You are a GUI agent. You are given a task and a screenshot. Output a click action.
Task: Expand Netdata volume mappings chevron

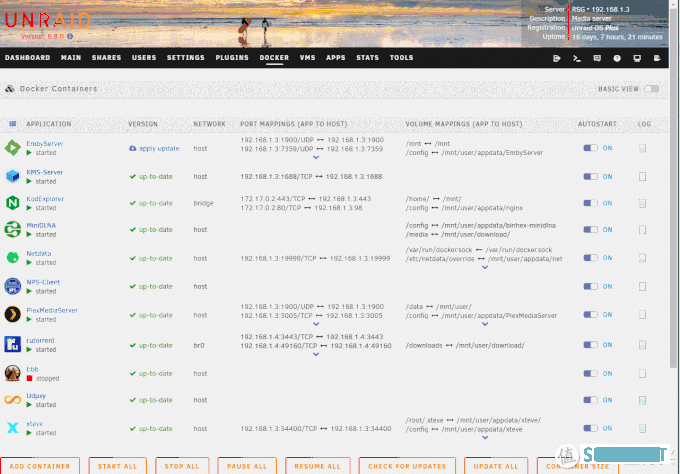coord(485,267)
